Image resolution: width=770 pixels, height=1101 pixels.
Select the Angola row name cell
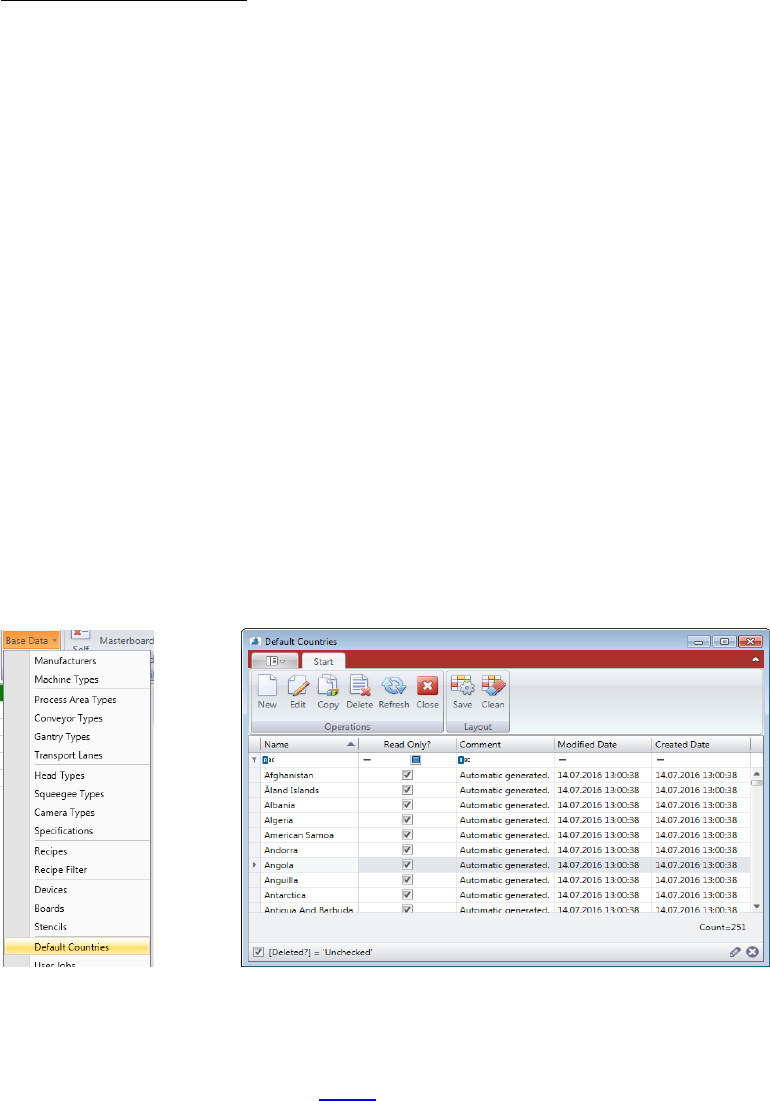click(x=310, y=865)
